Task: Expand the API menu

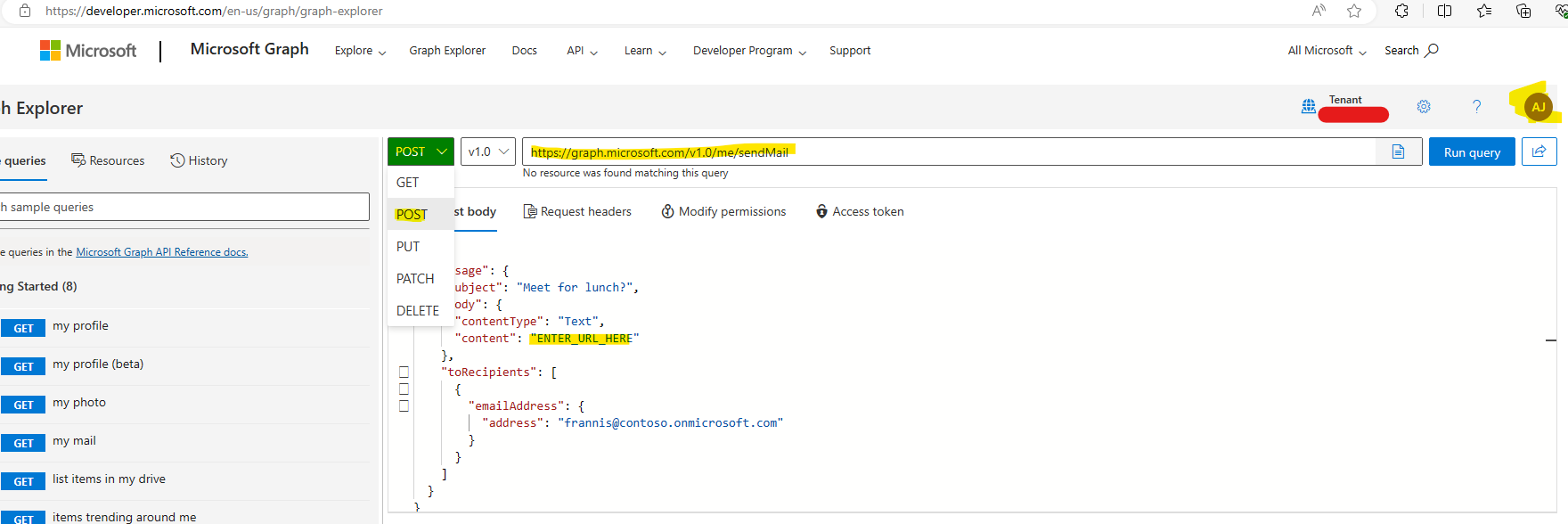Action: [582, 51]
